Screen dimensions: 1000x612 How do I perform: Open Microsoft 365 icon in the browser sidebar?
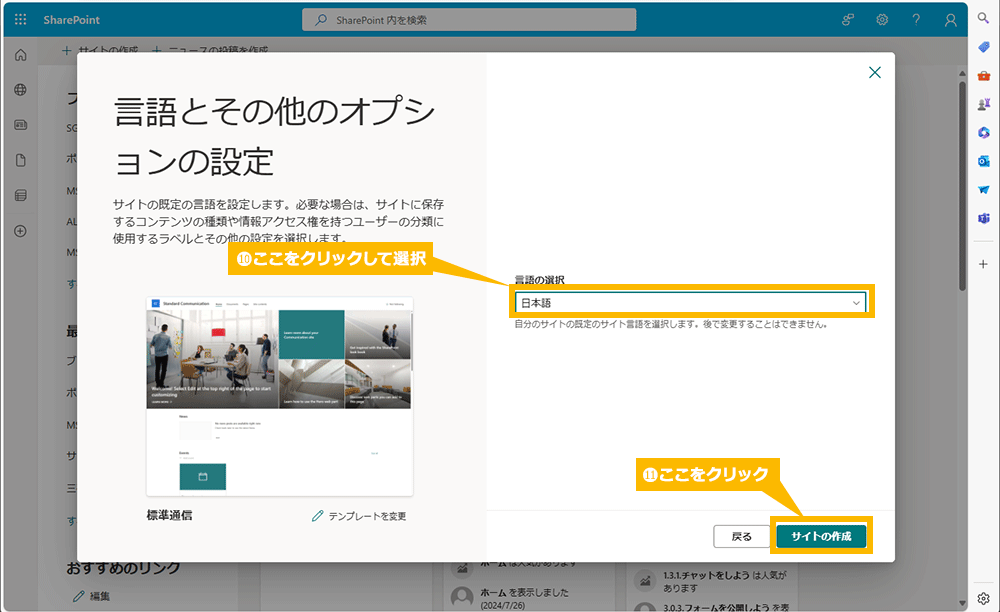(983, 133)
